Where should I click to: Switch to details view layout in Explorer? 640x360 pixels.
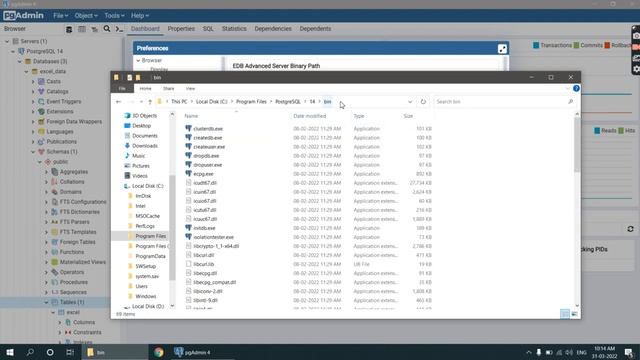[x=565, y=314]
